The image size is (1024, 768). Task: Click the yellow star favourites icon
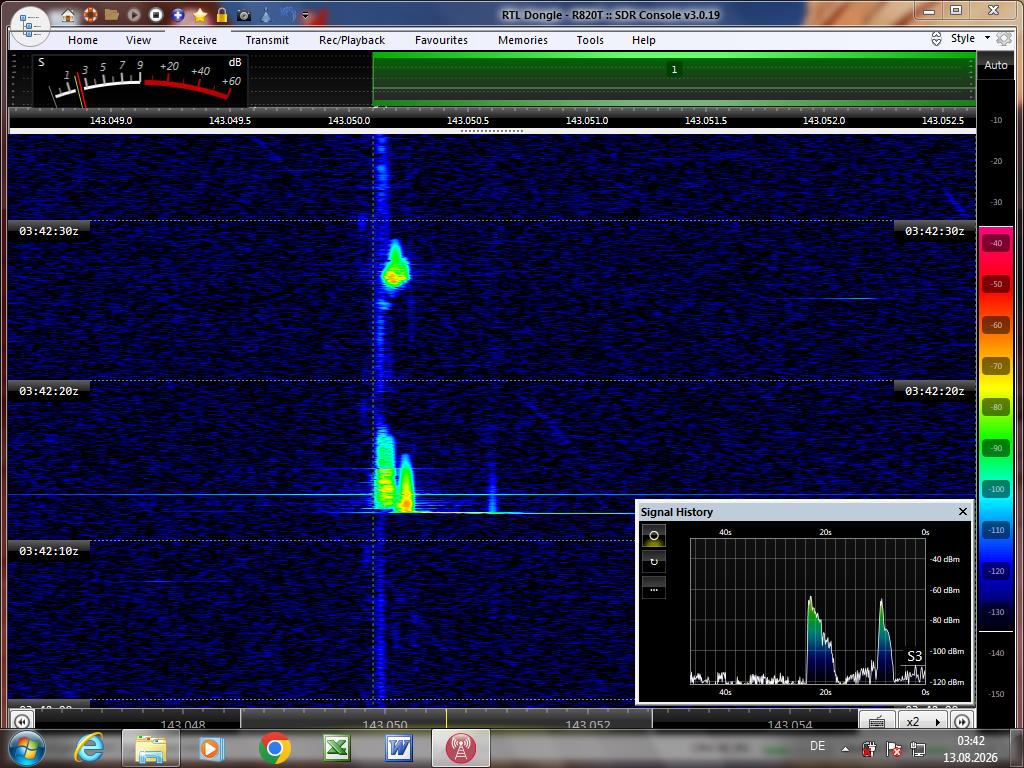point(200,14)
